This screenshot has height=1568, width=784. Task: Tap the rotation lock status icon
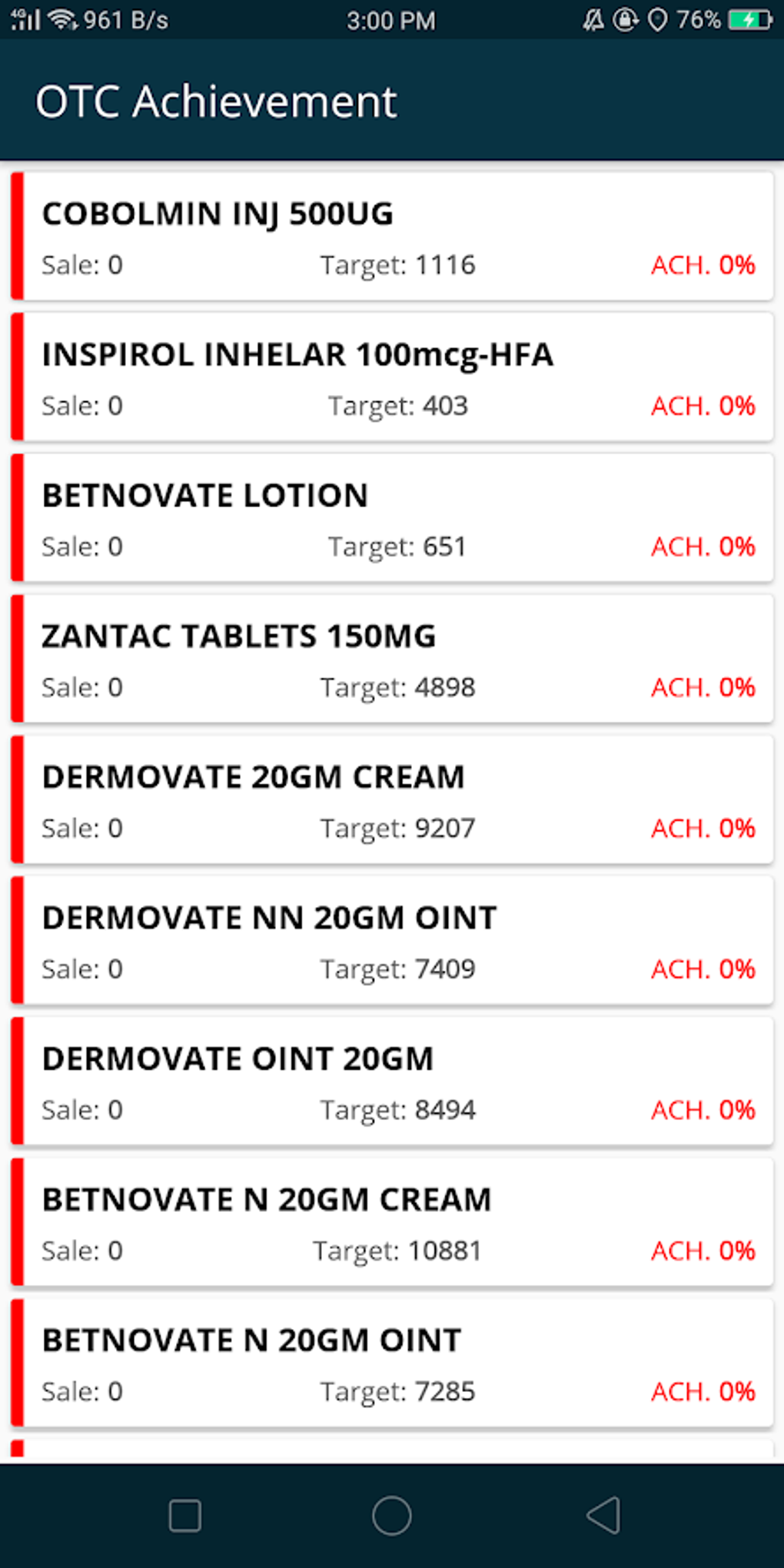625,20
